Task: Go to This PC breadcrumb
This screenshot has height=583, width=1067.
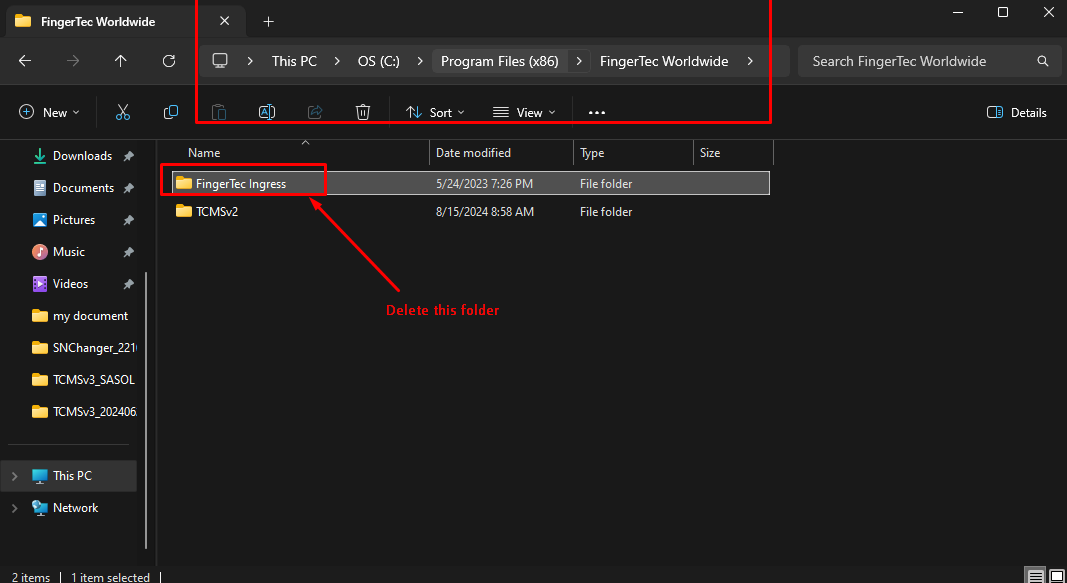Action: click(x=295, y=61)
